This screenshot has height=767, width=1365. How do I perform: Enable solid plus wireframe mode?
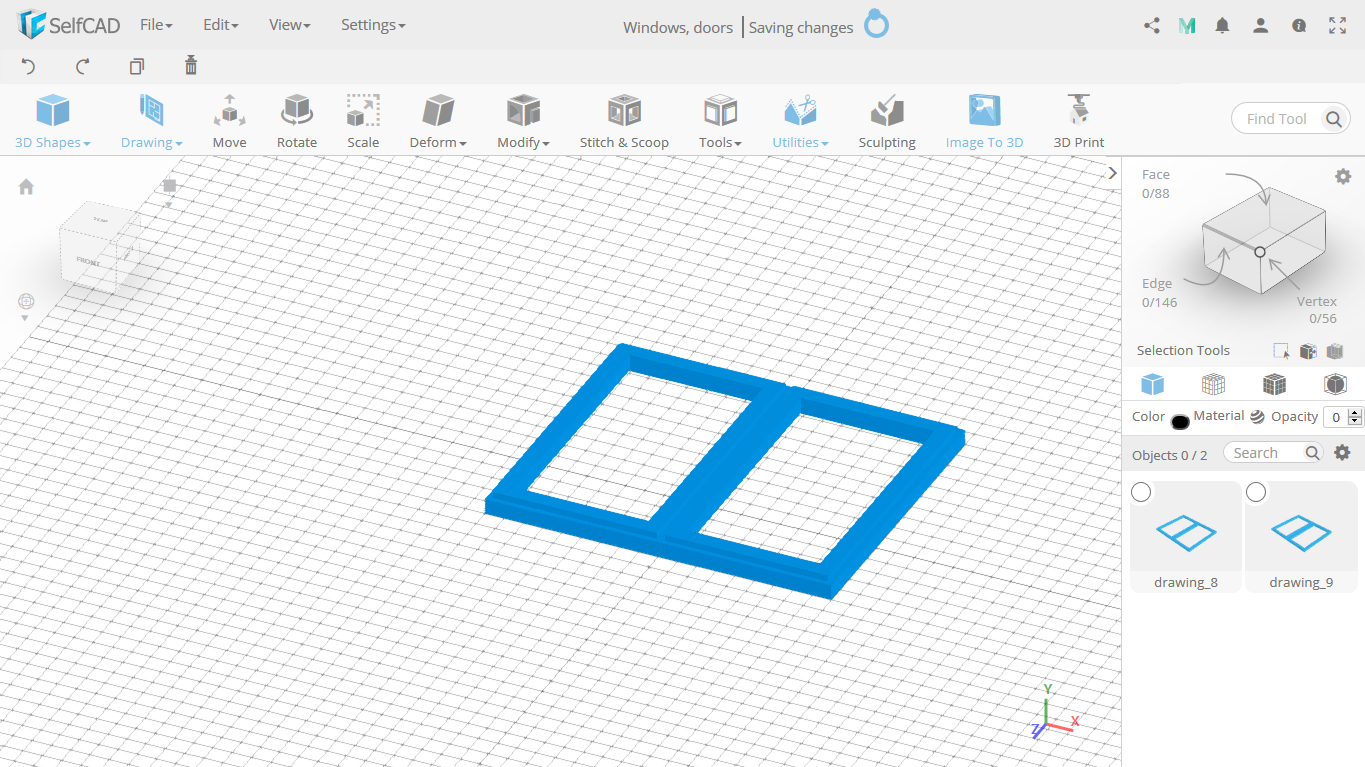(1274, 384)
